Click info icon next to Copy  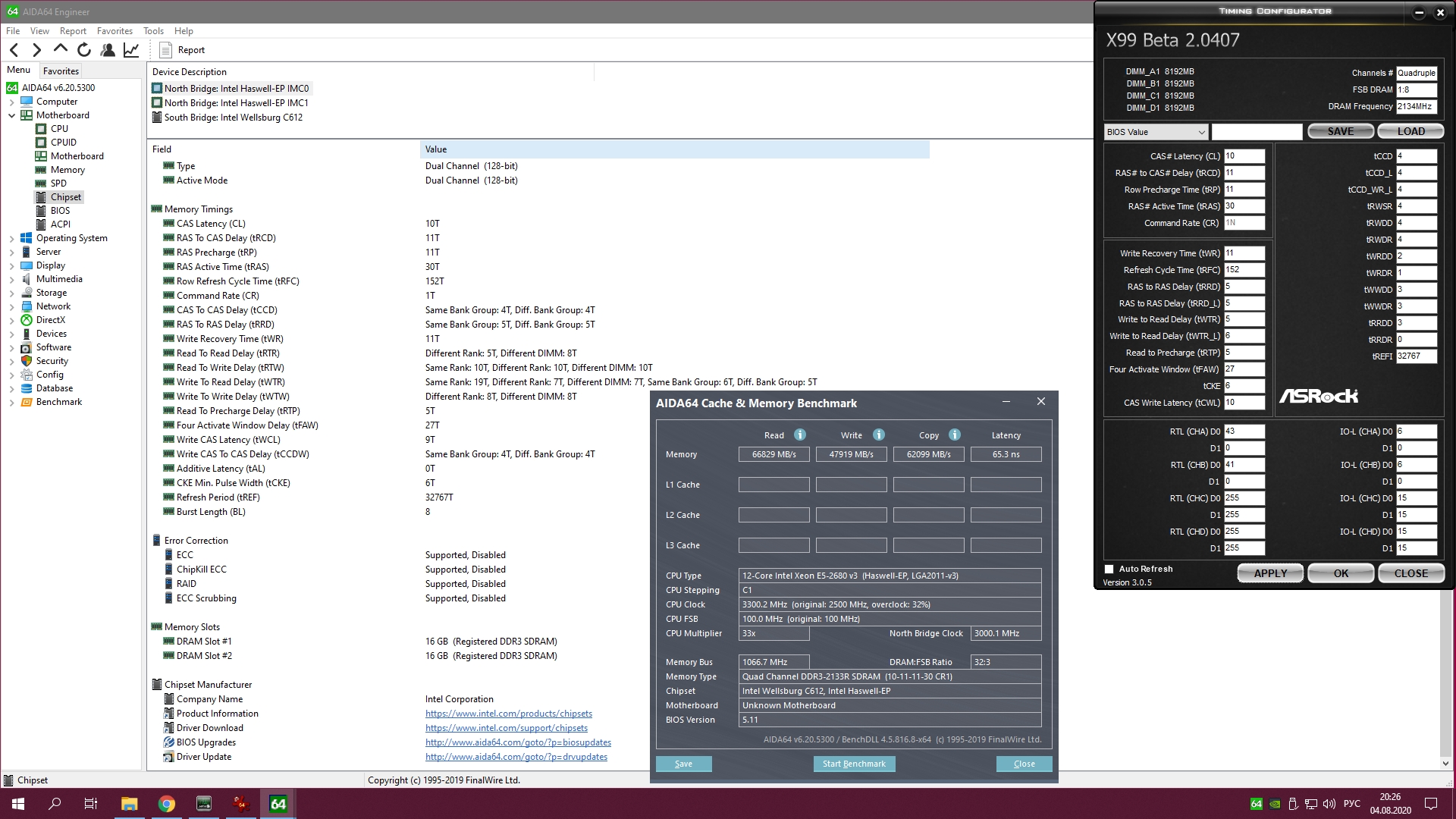(x=954, y=435)
